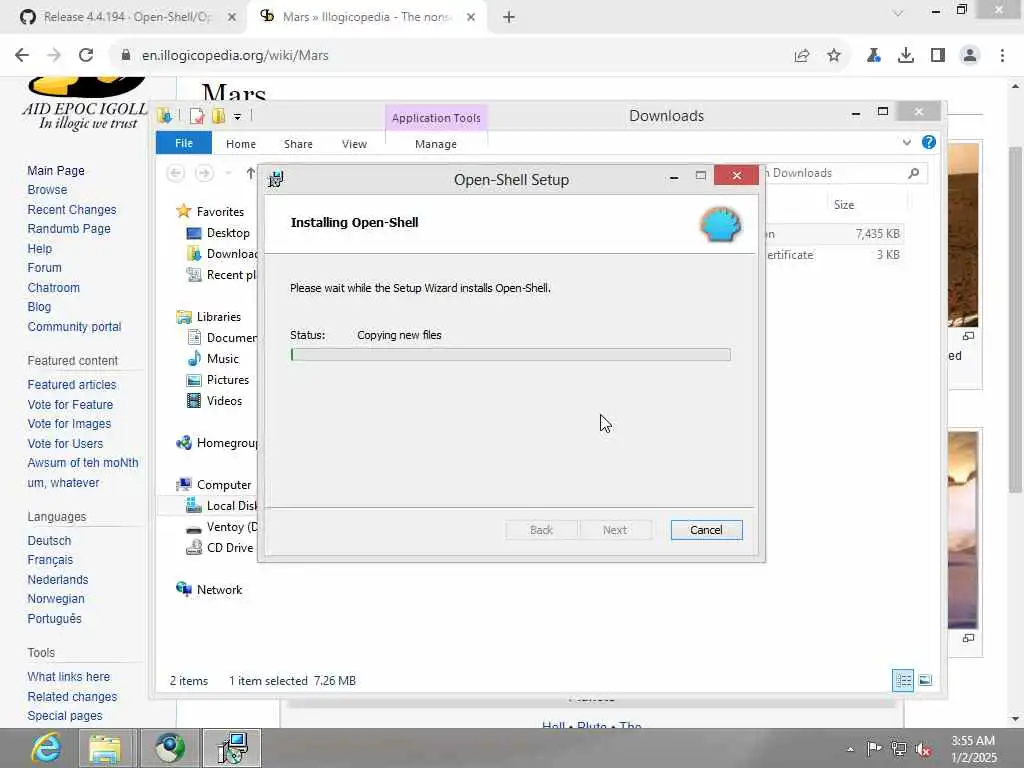Click the Size column header
Image resolution: width=1024 pixels, height=768 pixels.
[844, 205]
